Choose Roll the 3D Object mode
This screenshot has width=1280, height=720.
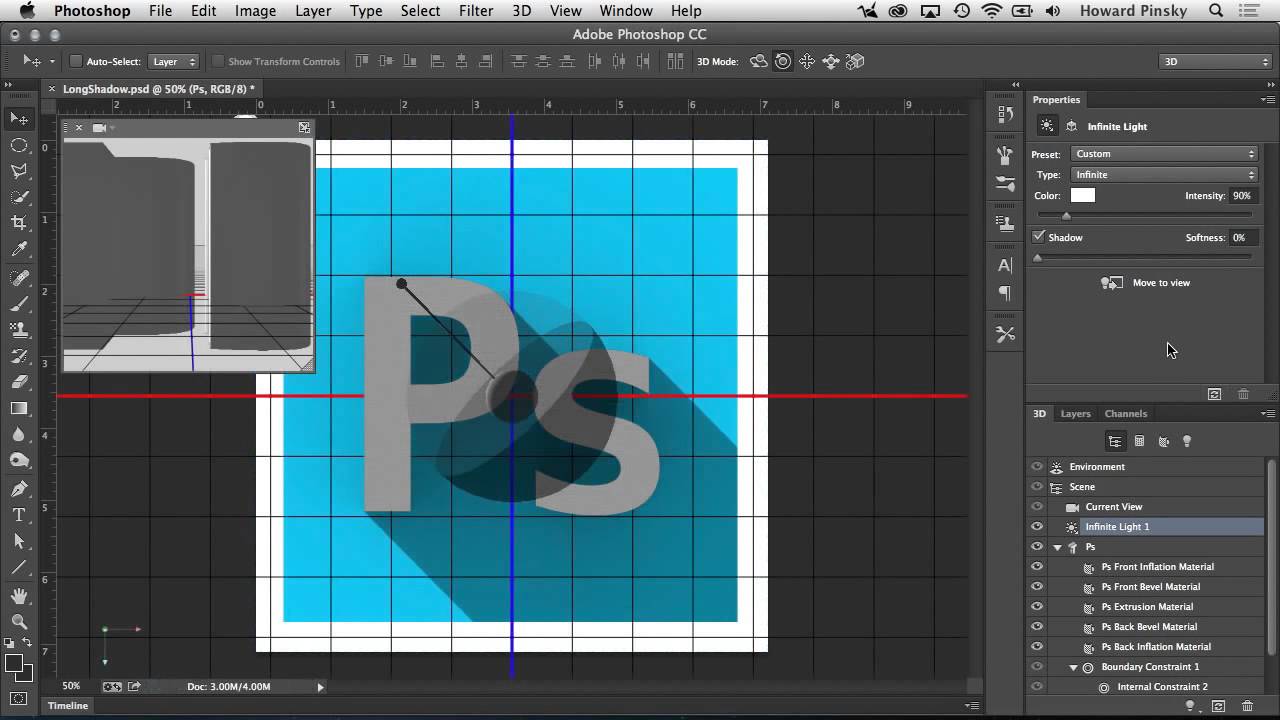point(783,61)
